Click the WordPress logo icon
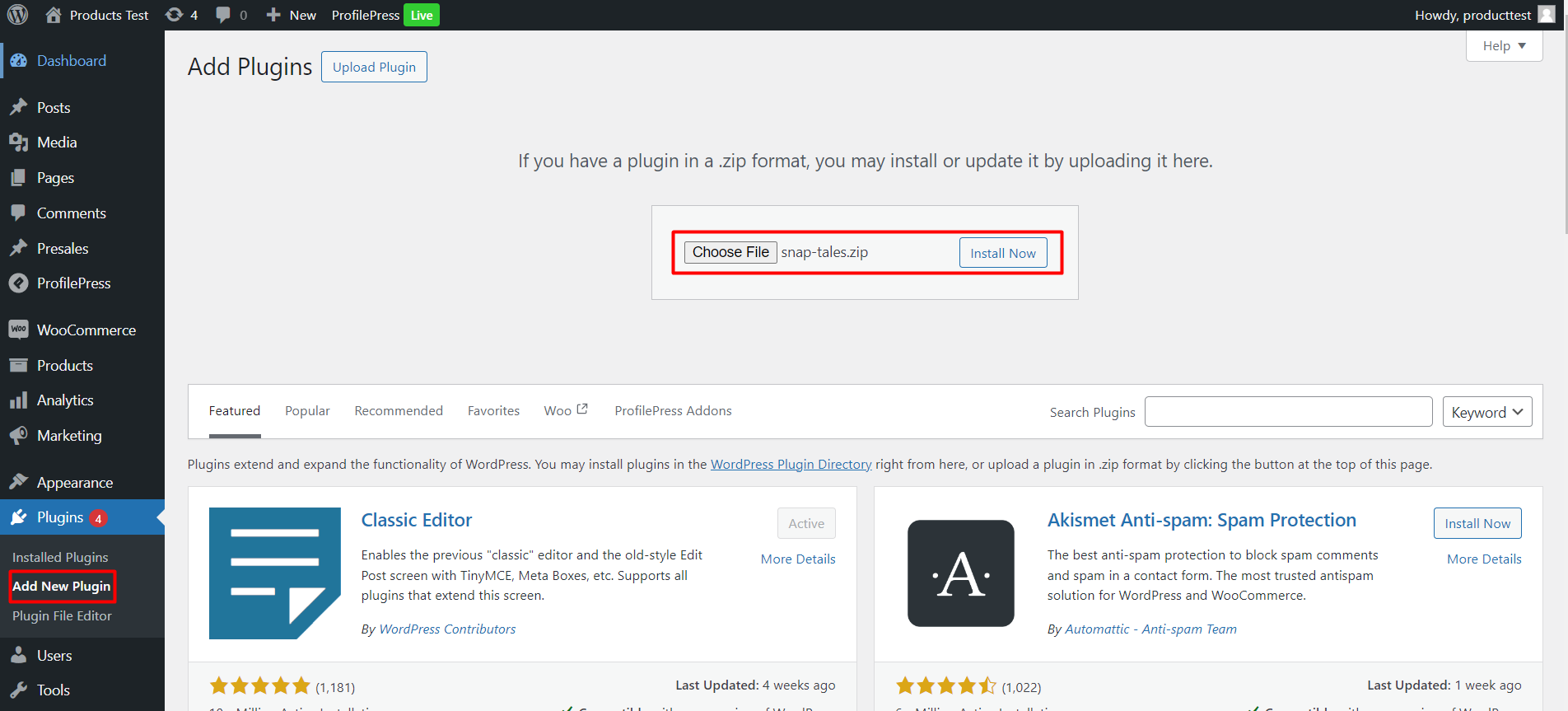This screenshot has width=1568, height=711. tap(18, 15)
